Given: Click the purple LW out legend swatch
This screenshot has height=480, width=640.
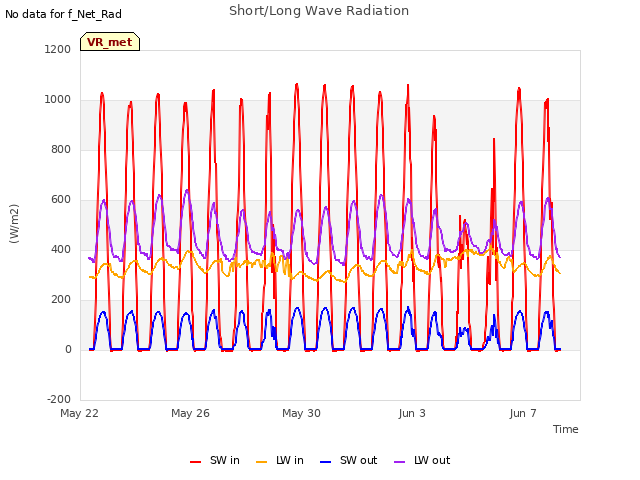Looking at the screenshot, I should tap(399, 462).
